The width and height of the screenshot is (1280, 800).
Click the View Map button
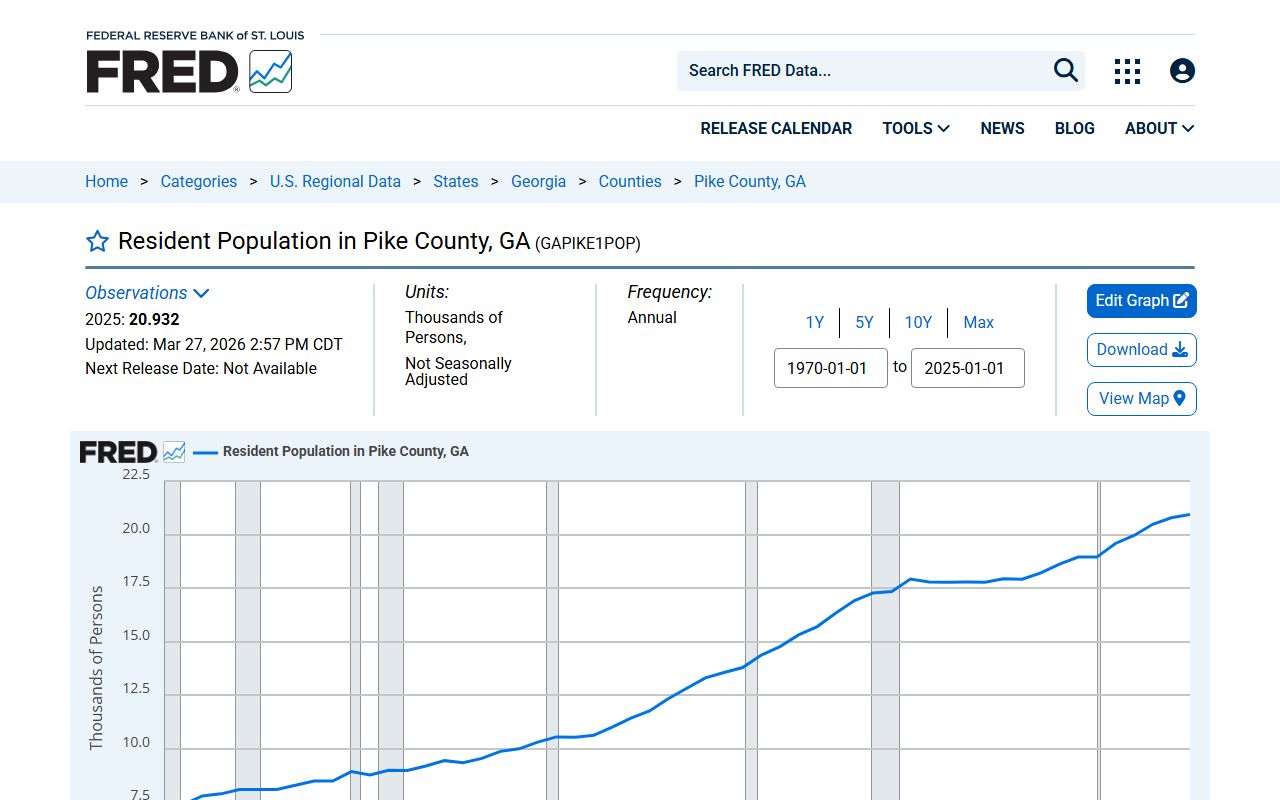(1142, 399)
